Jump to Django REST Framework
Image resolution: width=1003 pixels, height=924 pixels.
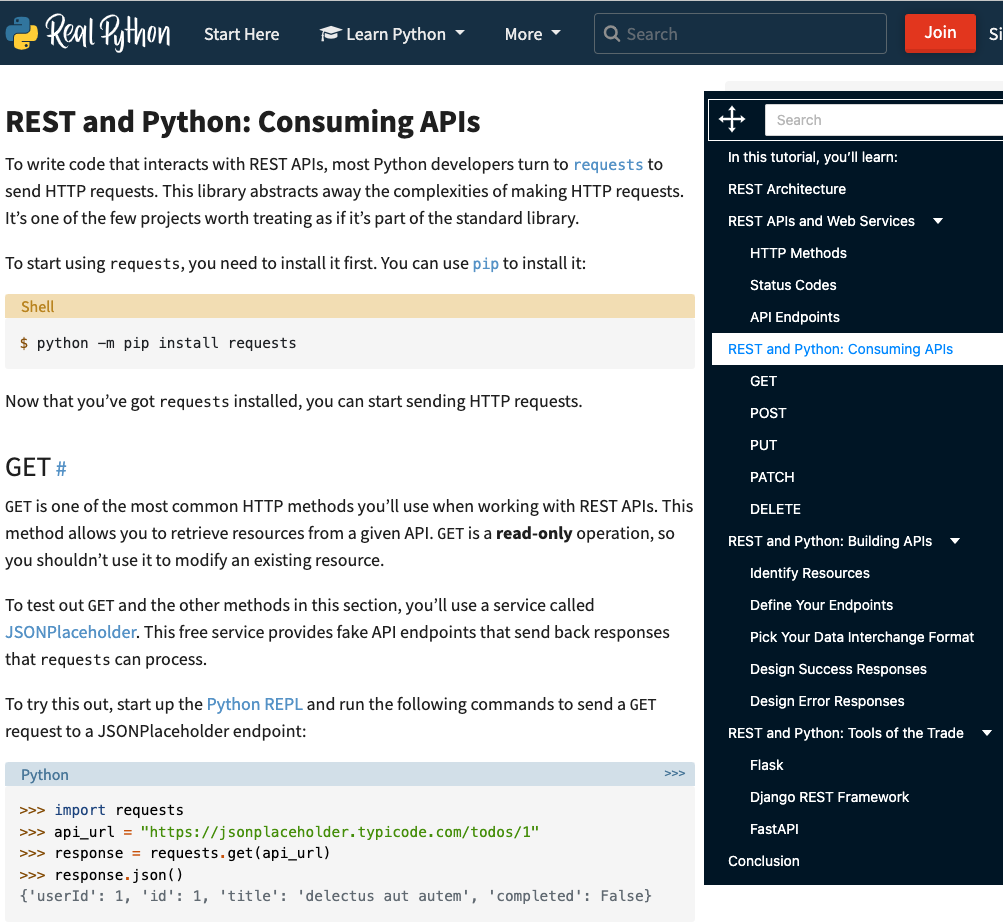(829, 797)
